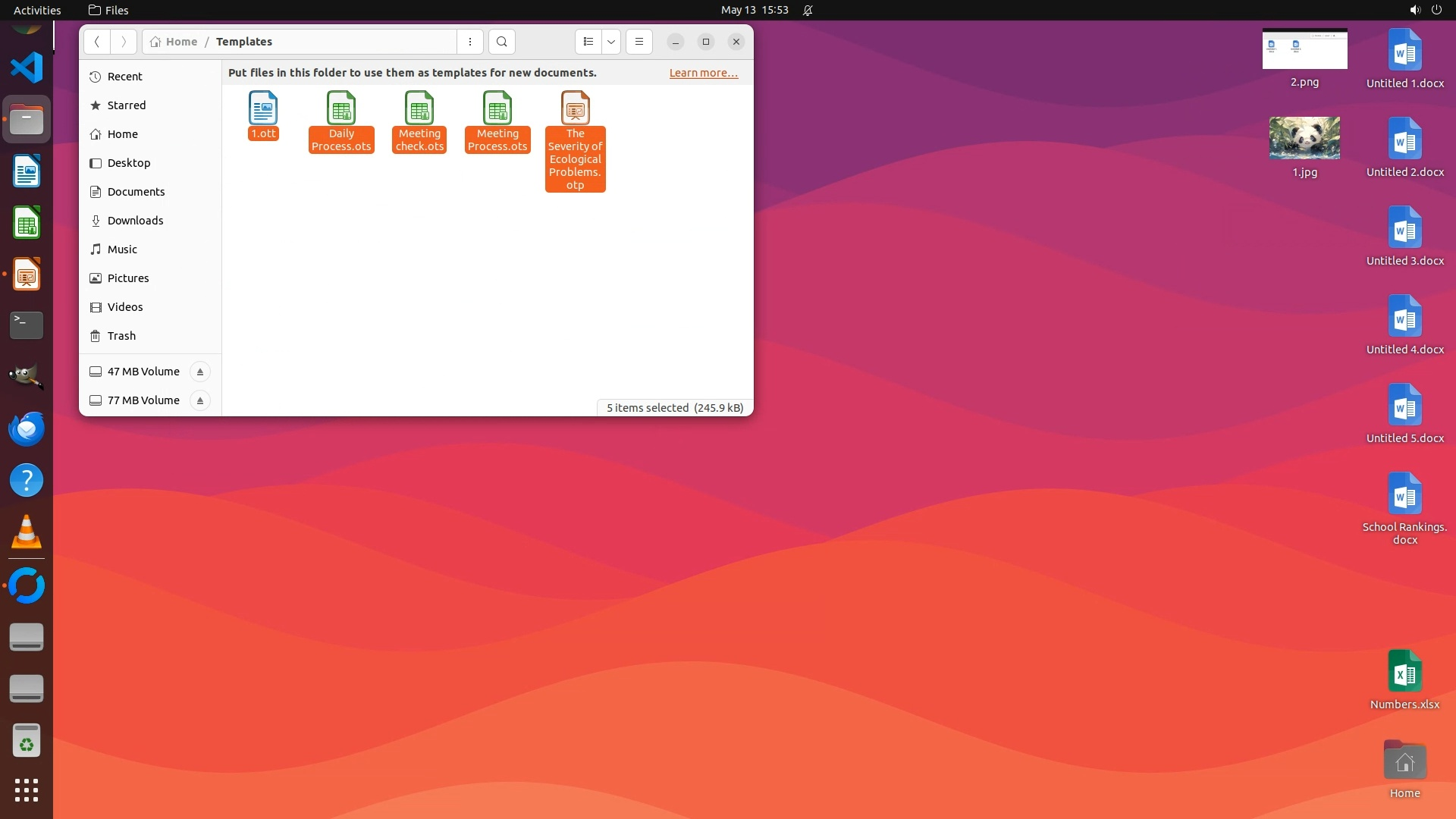1456x819 pixels.
Task: Go to Downloads in the sidebar
Action: [135, 221]
